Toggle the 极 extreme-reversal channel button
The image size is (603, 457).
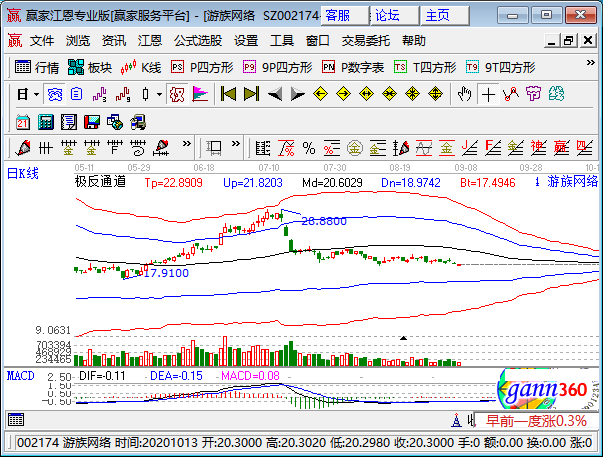(177, 94)
